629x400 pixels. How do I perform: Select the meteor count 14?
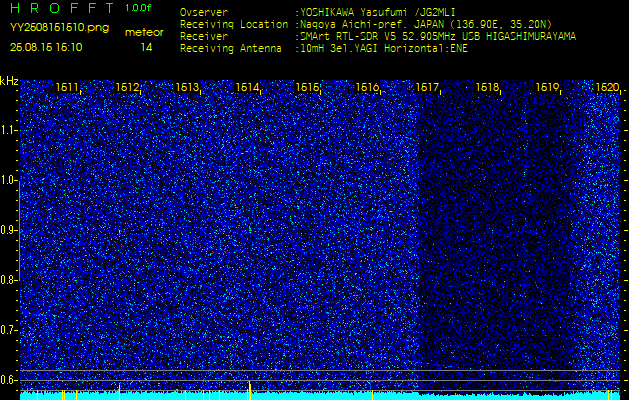click(x=146, y=48)
